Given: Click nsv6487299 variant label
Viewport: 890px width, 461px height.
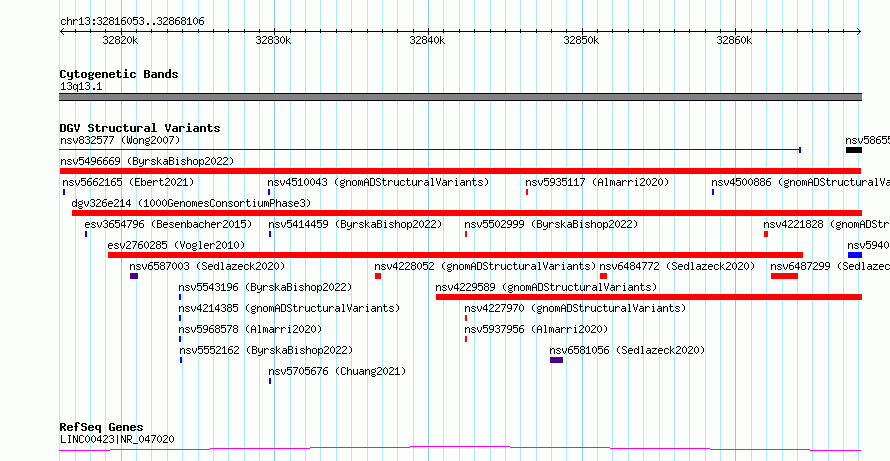Looking at the screenshot, I should [830, 266].
